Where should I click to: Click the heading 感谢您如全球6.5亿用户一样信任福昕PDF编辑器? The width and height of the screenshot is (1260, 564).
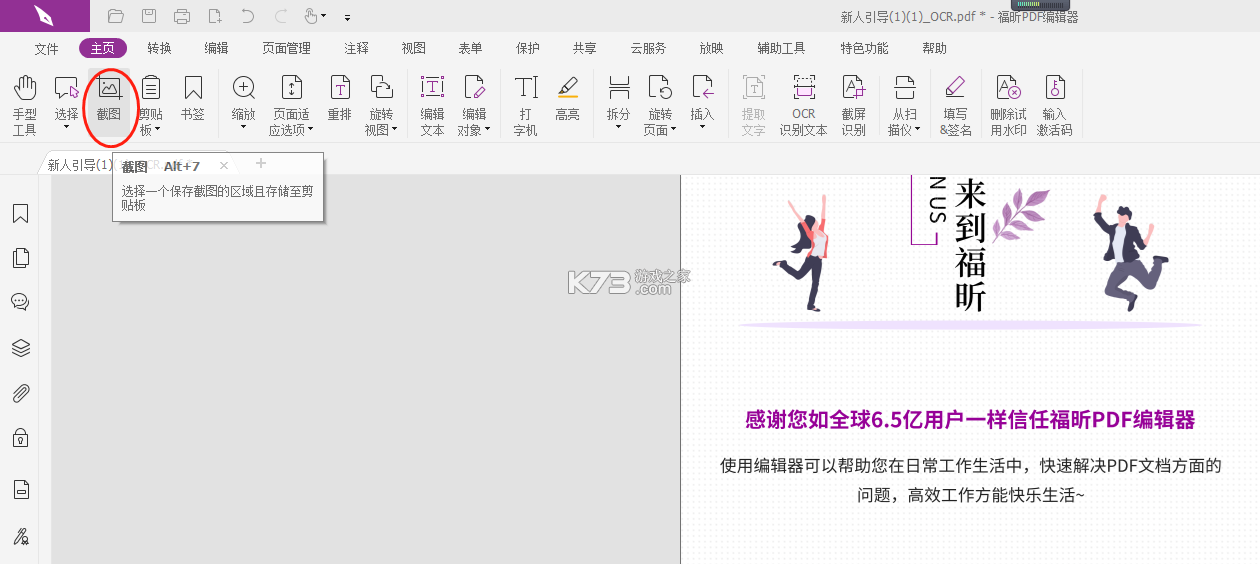(970, 420)
